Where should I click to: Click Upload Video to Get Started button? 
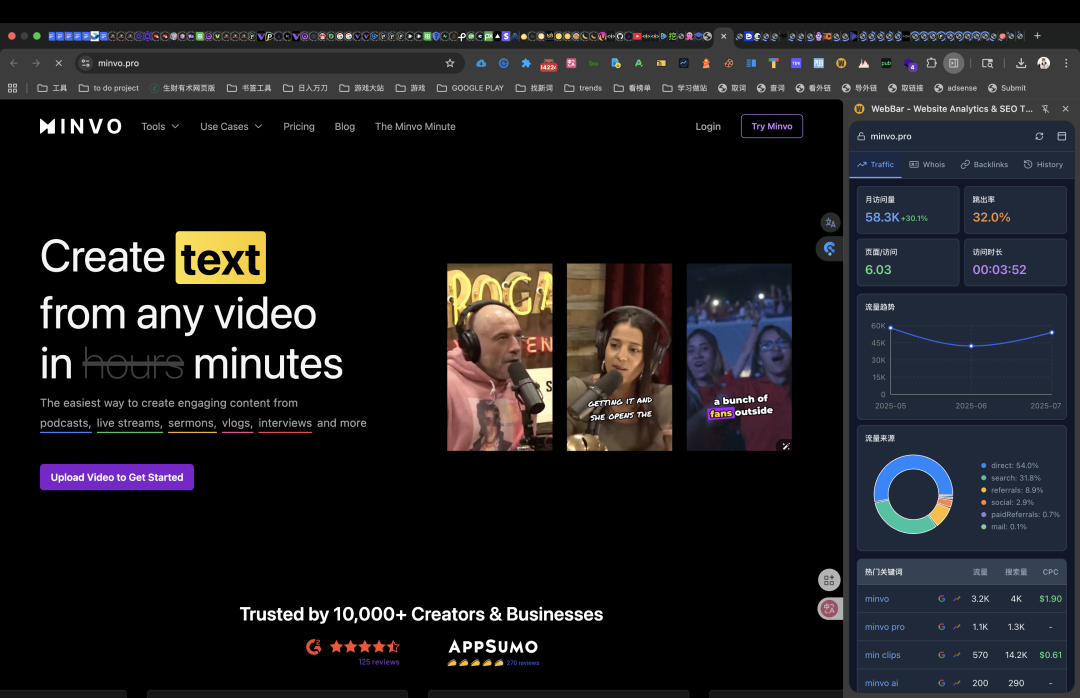(x=117, y=477)
